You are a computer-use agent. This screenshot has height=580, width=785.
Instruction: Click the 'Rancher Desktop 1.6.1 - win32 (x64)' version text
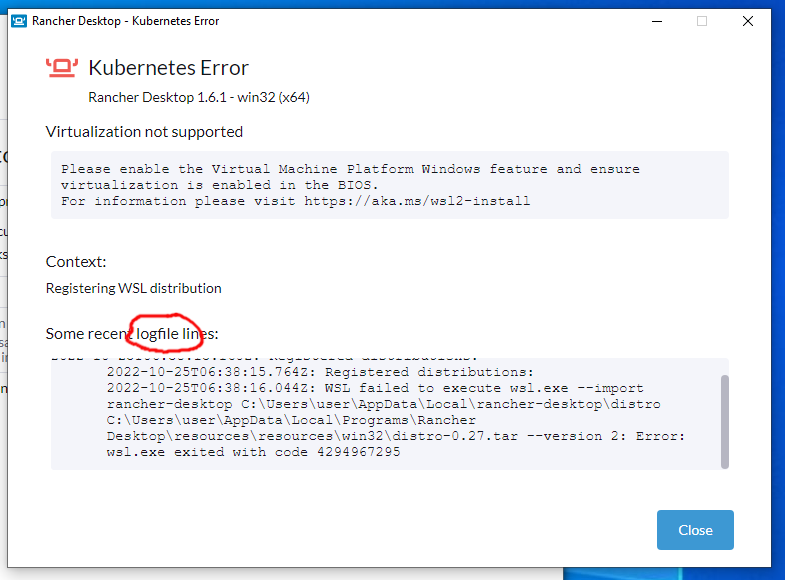pyautogui.click(x=199, y=97)
